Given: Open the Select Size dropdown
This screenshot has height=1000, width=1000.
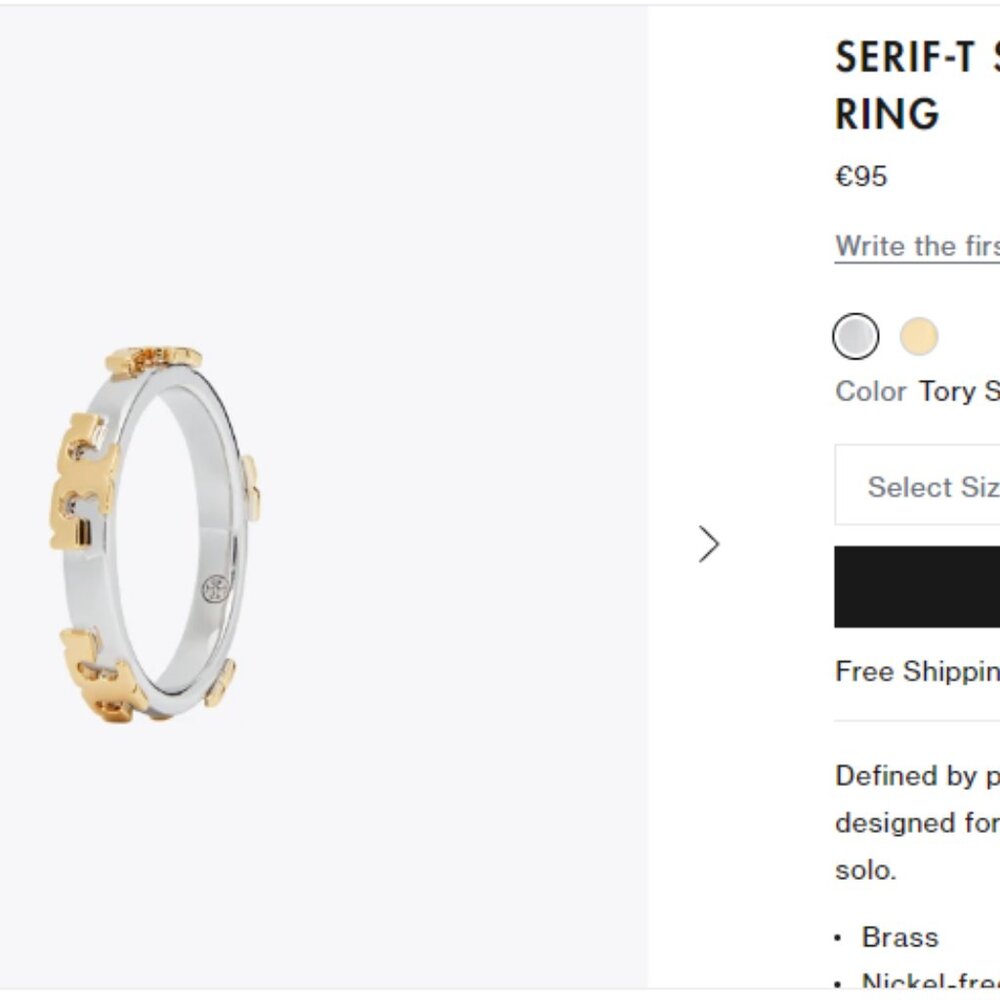Looking at the screenshot, I should pos(930,486).
